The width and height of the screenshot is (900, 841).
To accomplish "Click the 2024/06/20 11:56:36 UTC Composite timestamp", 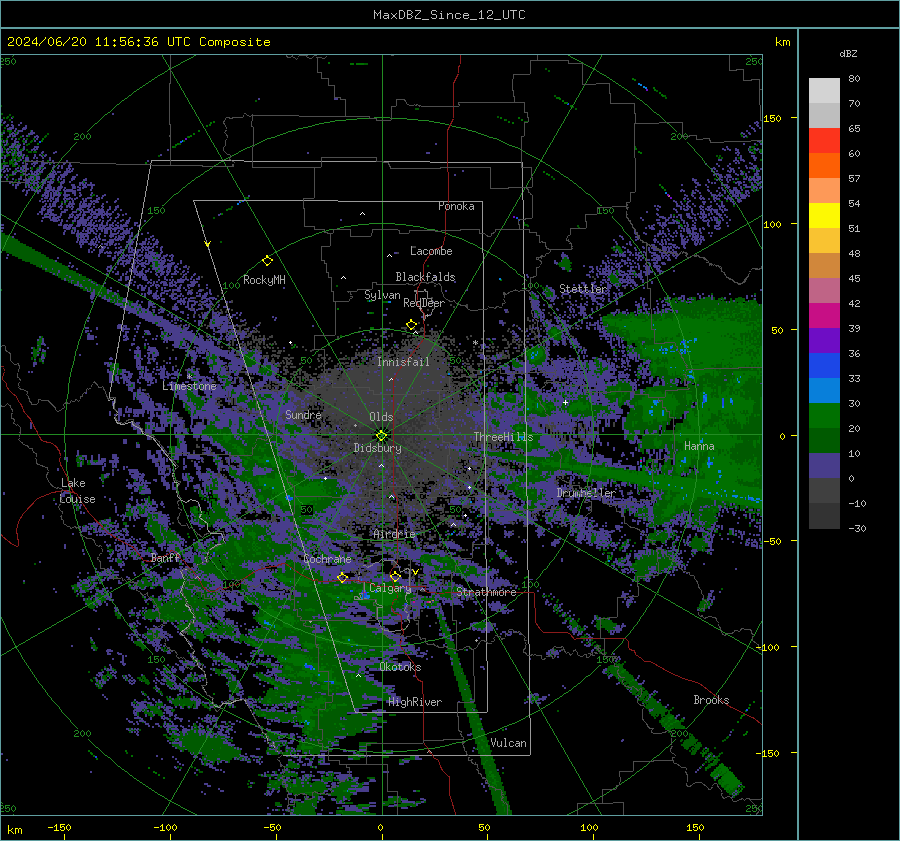I will [x=138, y=42].
